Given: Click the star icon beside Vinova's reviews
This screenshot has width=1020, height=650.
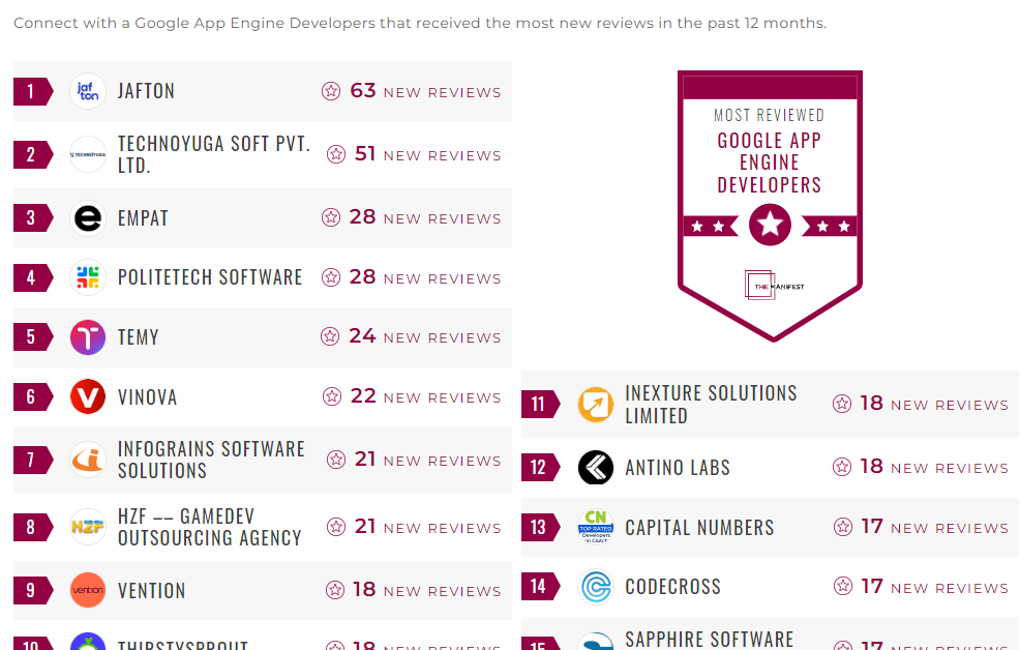Looking at the screenshot, I should point(332,397).
